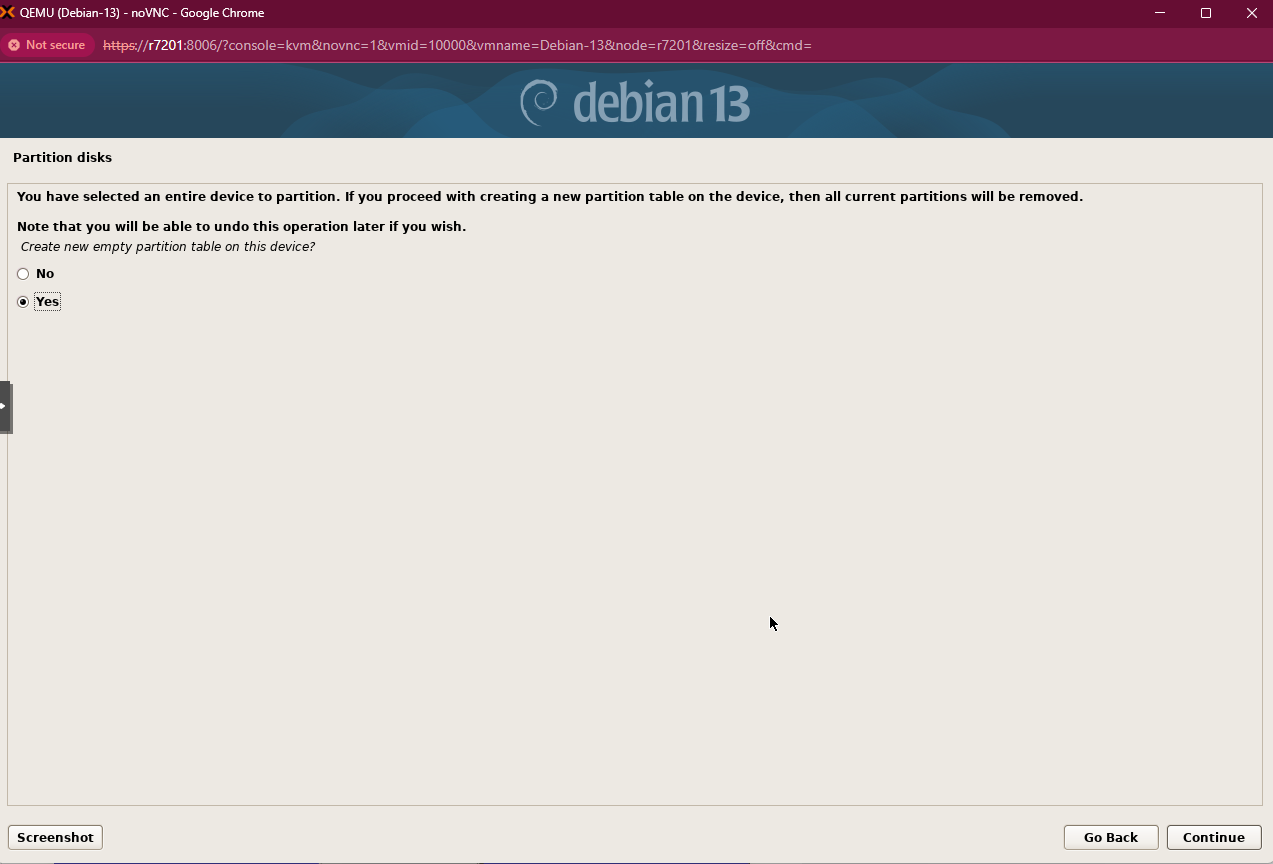Screen dimensions: 1273x864
Task: Minimize the Chrome window
Action: point(1160,13)
